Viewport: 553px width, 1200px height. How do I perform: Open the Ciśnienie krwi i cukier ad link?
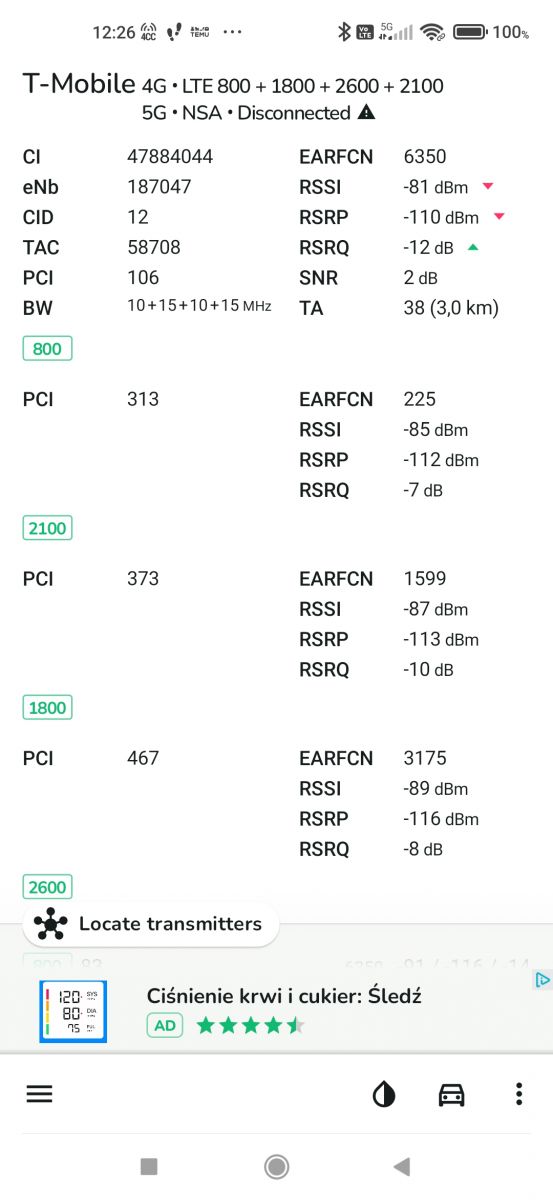284,996
